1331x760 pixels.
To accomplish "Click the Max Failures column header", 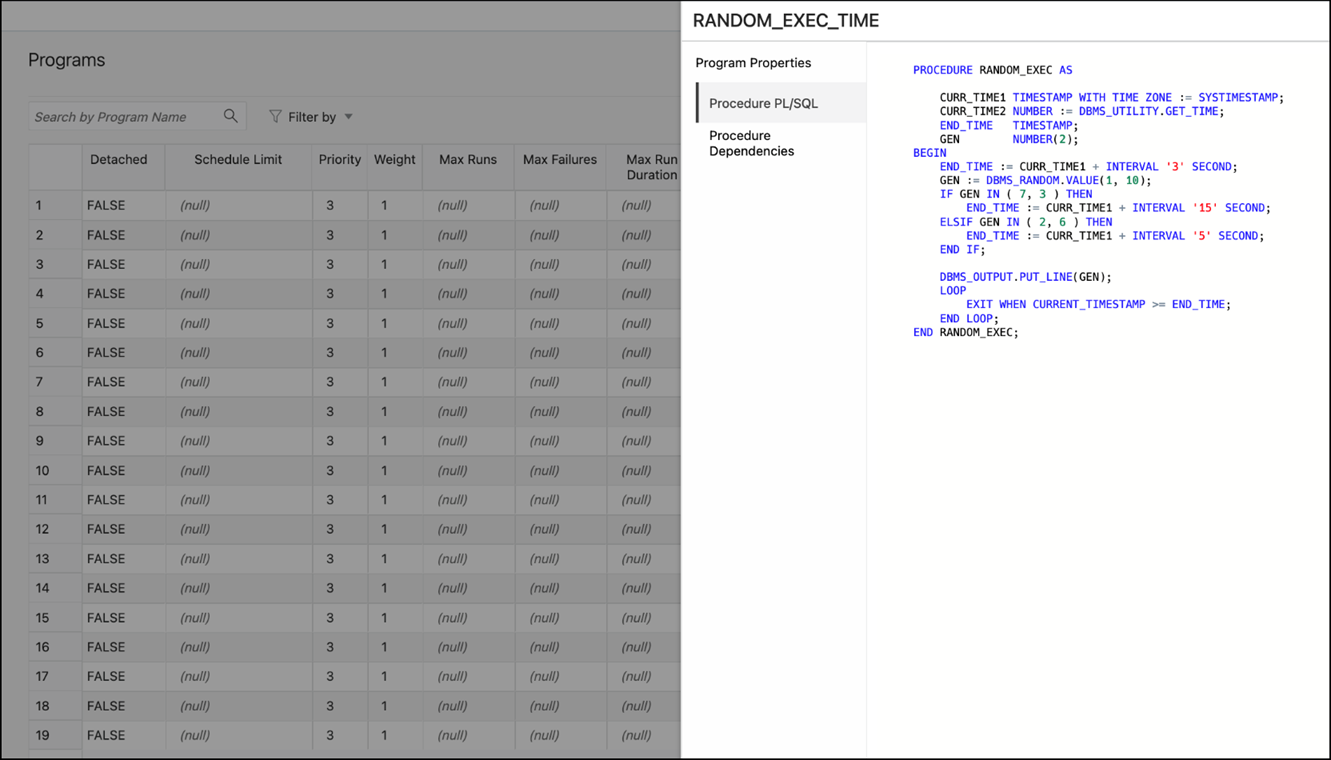I will [560, 159].
